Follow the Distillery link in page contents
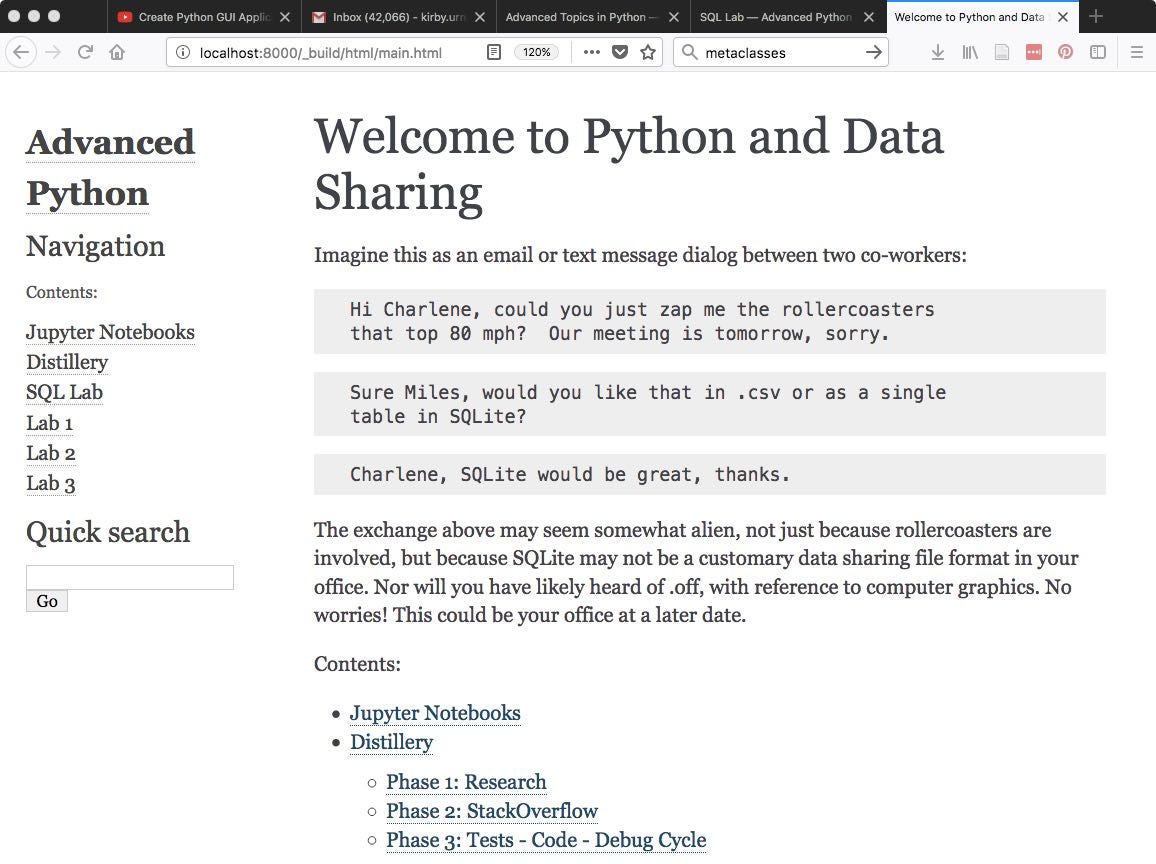This screenshot has width=1156, height=864. (391, 742)
